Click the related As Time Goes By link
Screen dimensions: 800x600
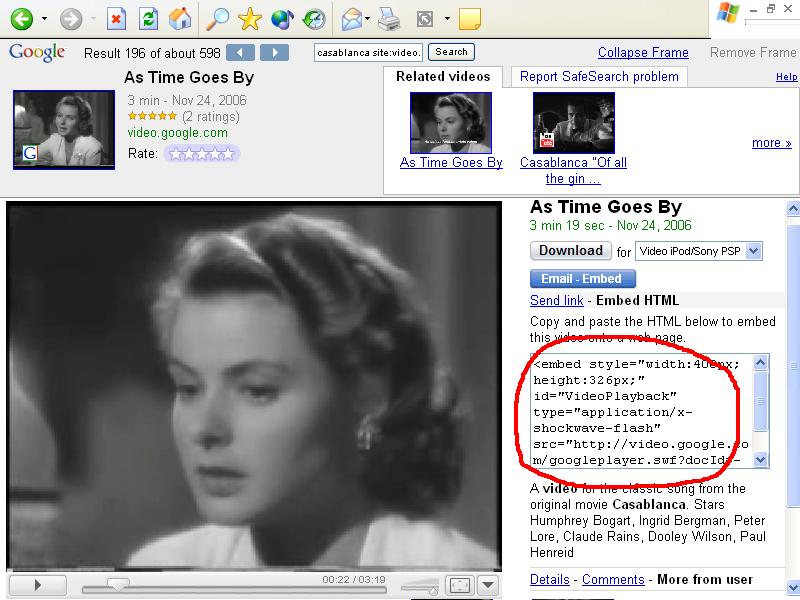pos(451,162)
